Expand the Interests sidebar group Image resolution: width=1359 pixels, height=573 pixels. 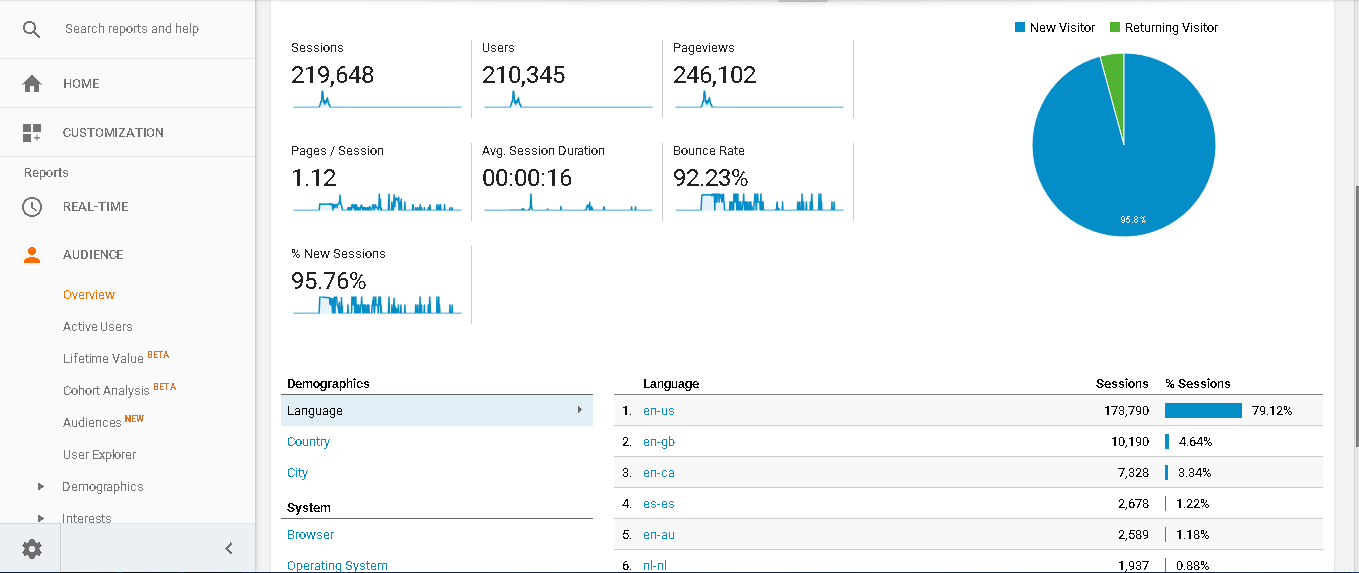coord(41,519)
